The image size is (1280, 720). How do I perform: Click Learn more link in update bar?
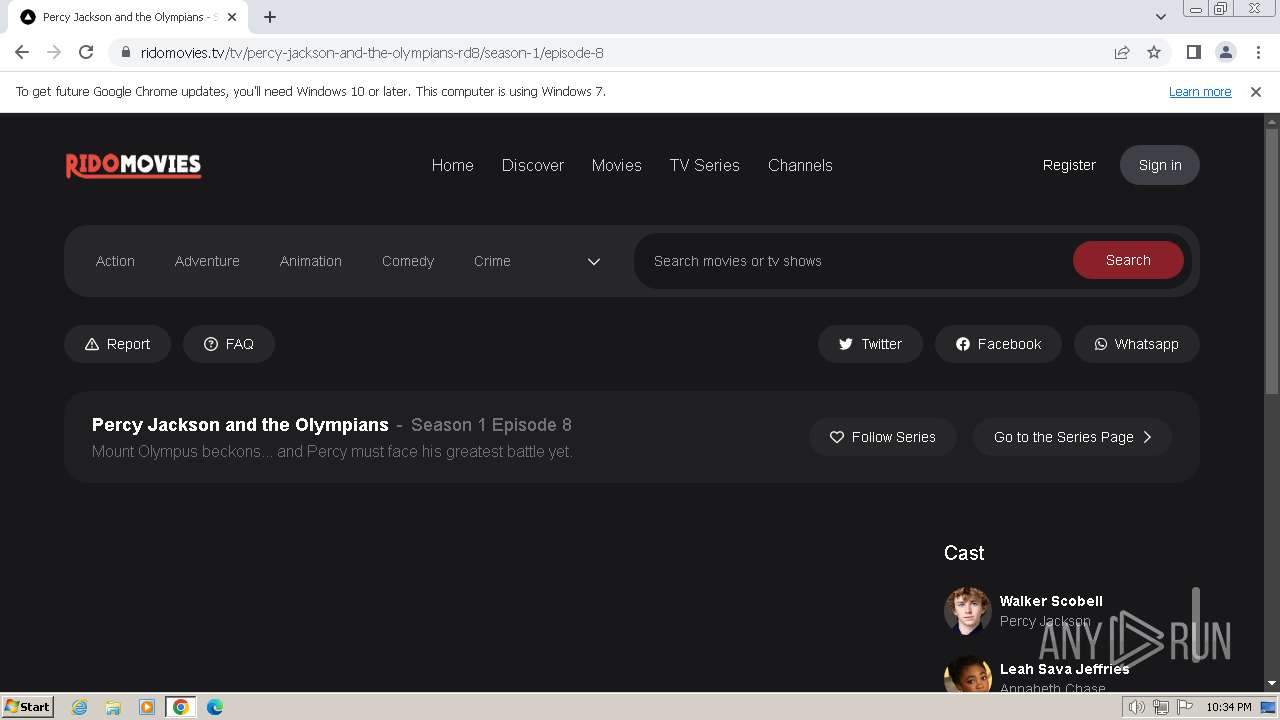coord(1200,91)
